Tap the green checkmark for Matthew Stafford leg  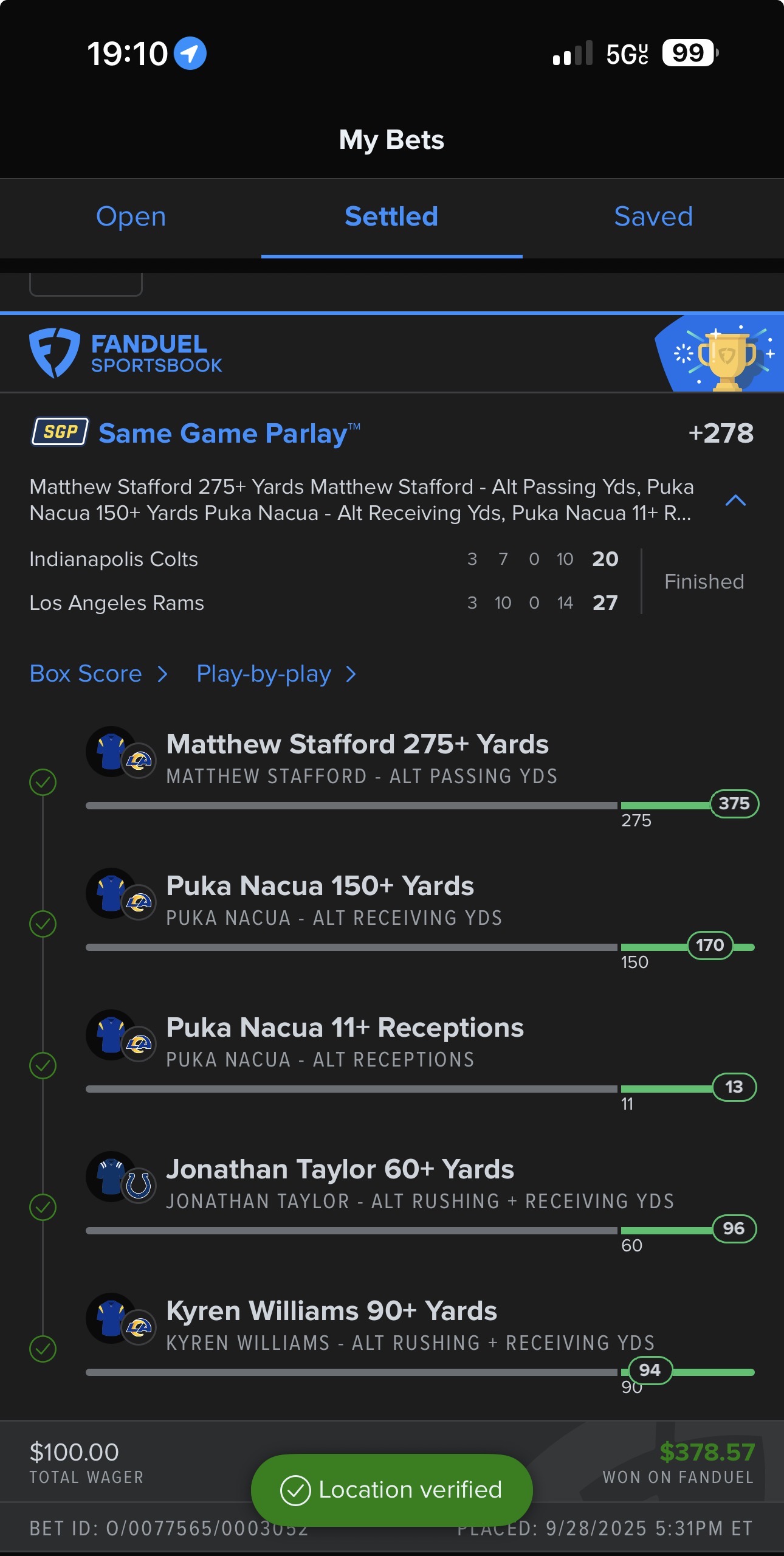pos(43,782)
